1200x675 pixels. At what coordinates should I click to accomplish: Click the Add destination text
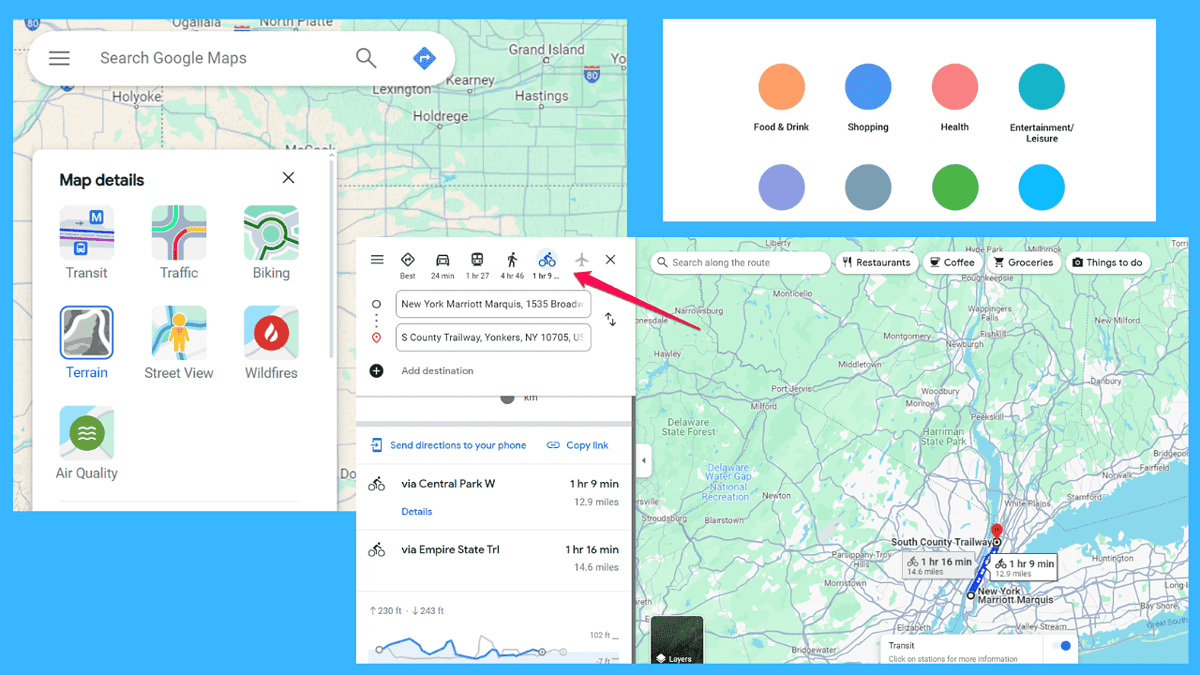pyautogui.click(x=437, y=371)
